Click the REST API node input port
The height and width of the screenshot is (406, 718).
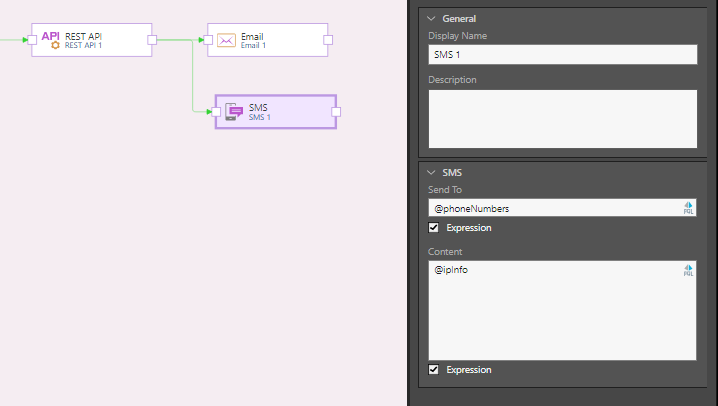pos(32,40)
